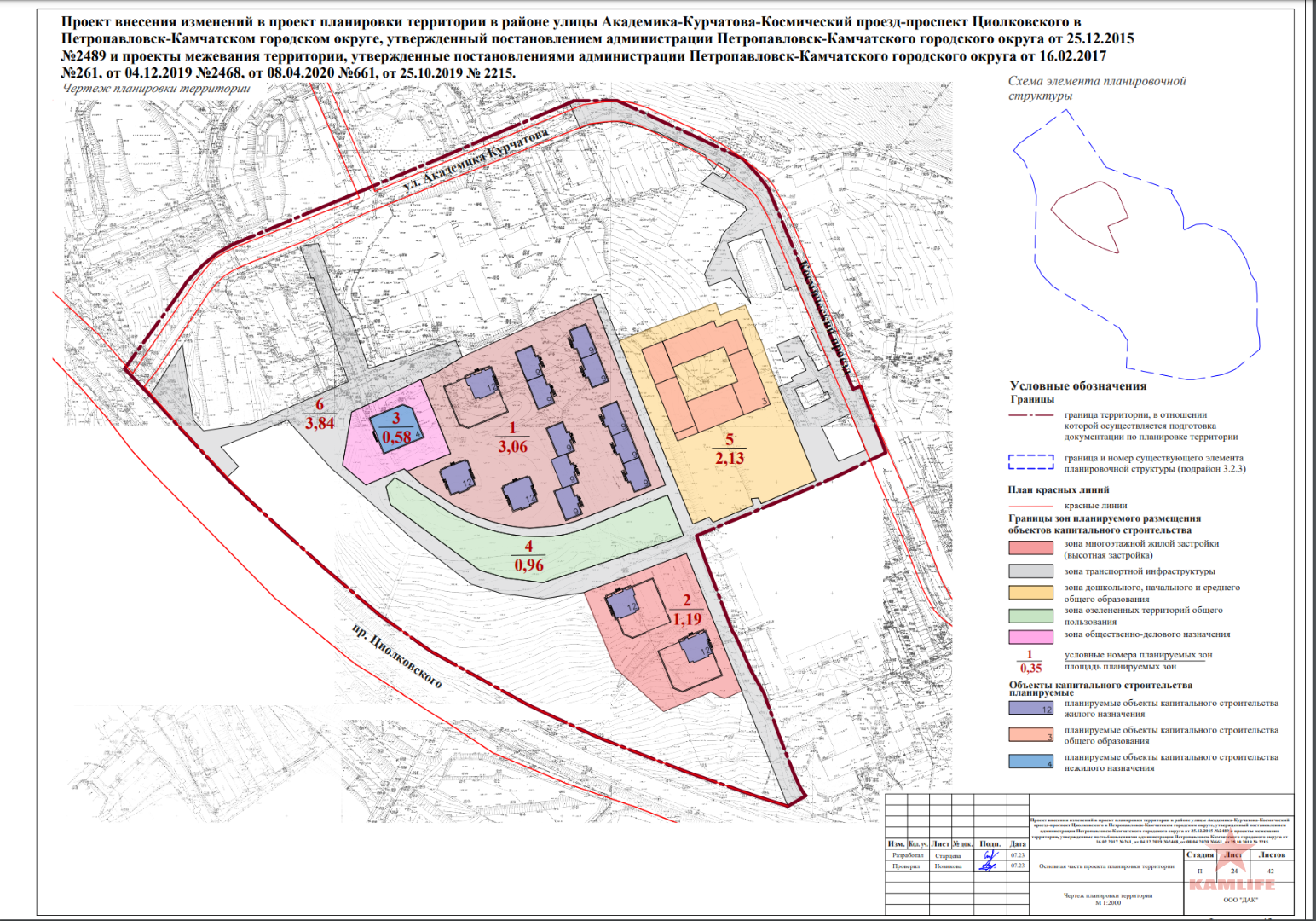Click the title block entry 'Разработал'
This screenshot has height=921, width=1316.
pos(907,855)
